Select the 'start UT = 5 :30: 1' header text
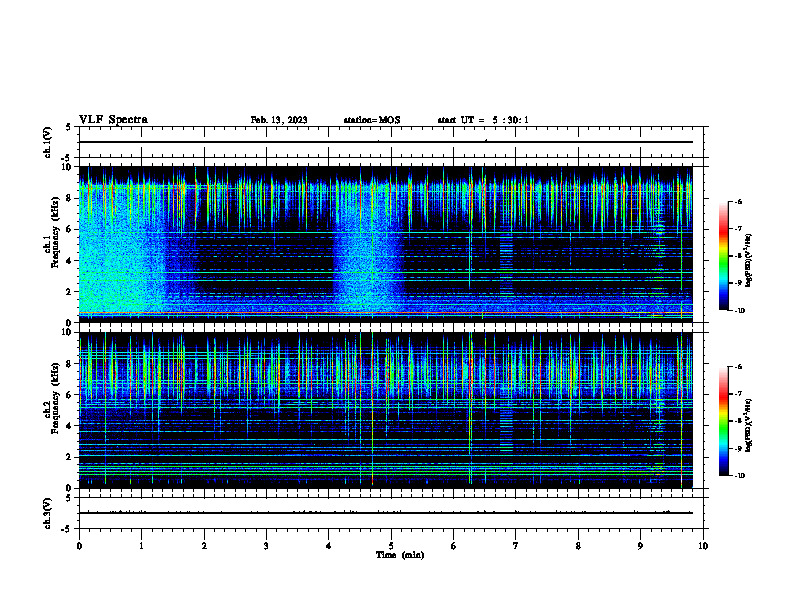This screenshot has width=792, height=612. [x=483, y=120]
